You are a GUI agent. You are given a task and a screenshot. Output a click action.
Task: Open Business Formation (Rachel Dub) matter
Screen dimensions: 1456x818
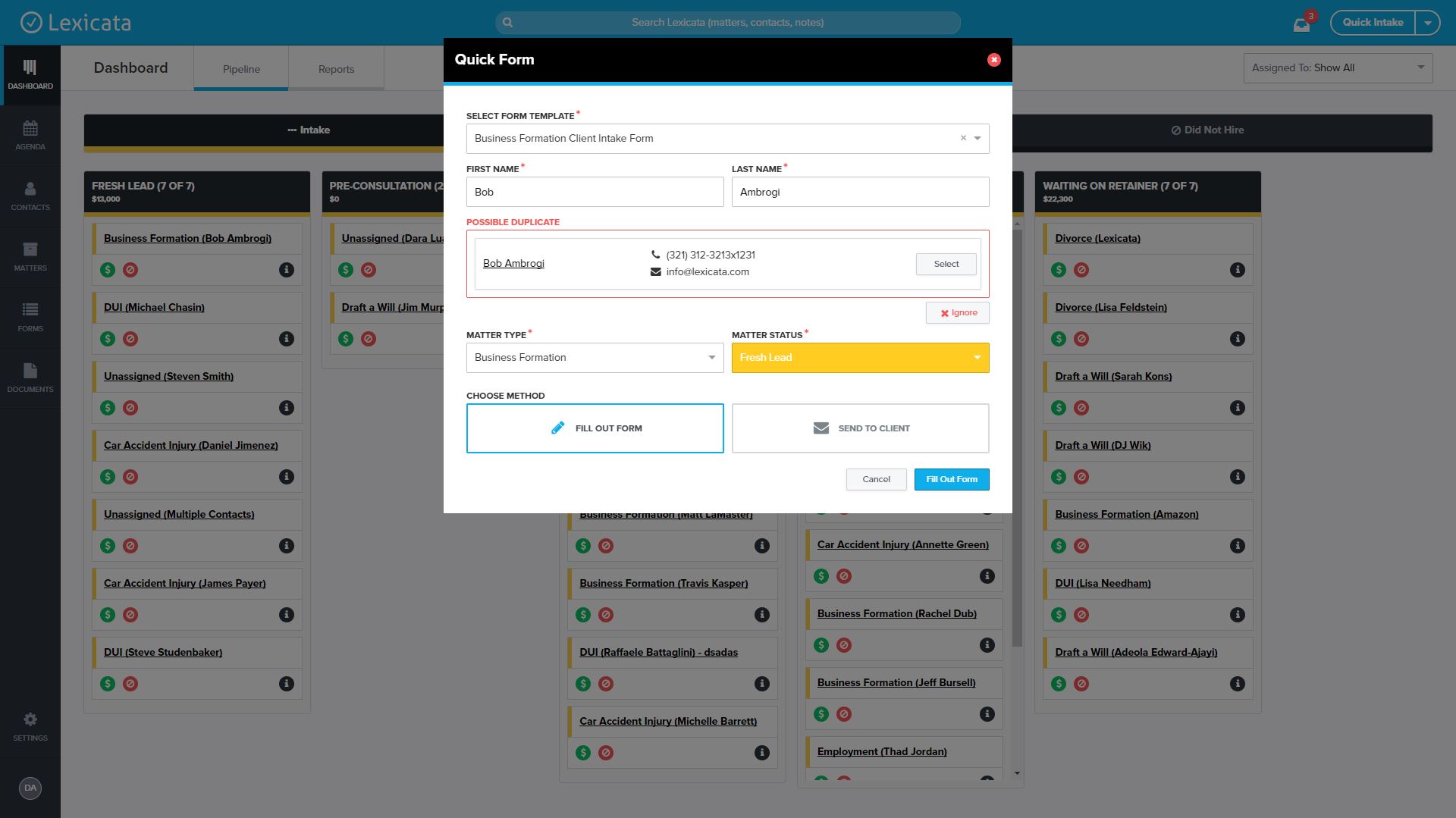point(896,614)
